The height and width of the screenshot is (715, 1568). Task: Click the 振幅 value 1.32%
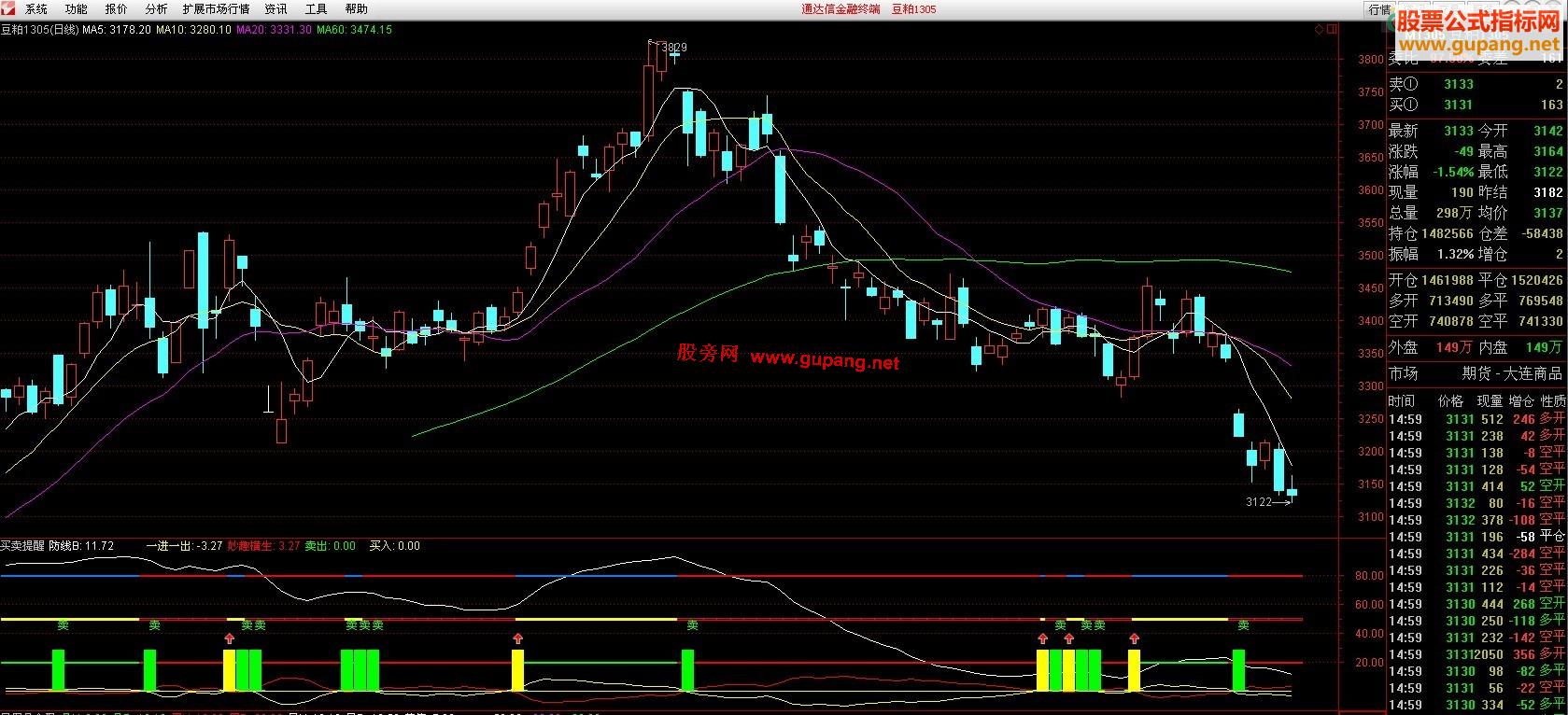tap(1456, 254)
